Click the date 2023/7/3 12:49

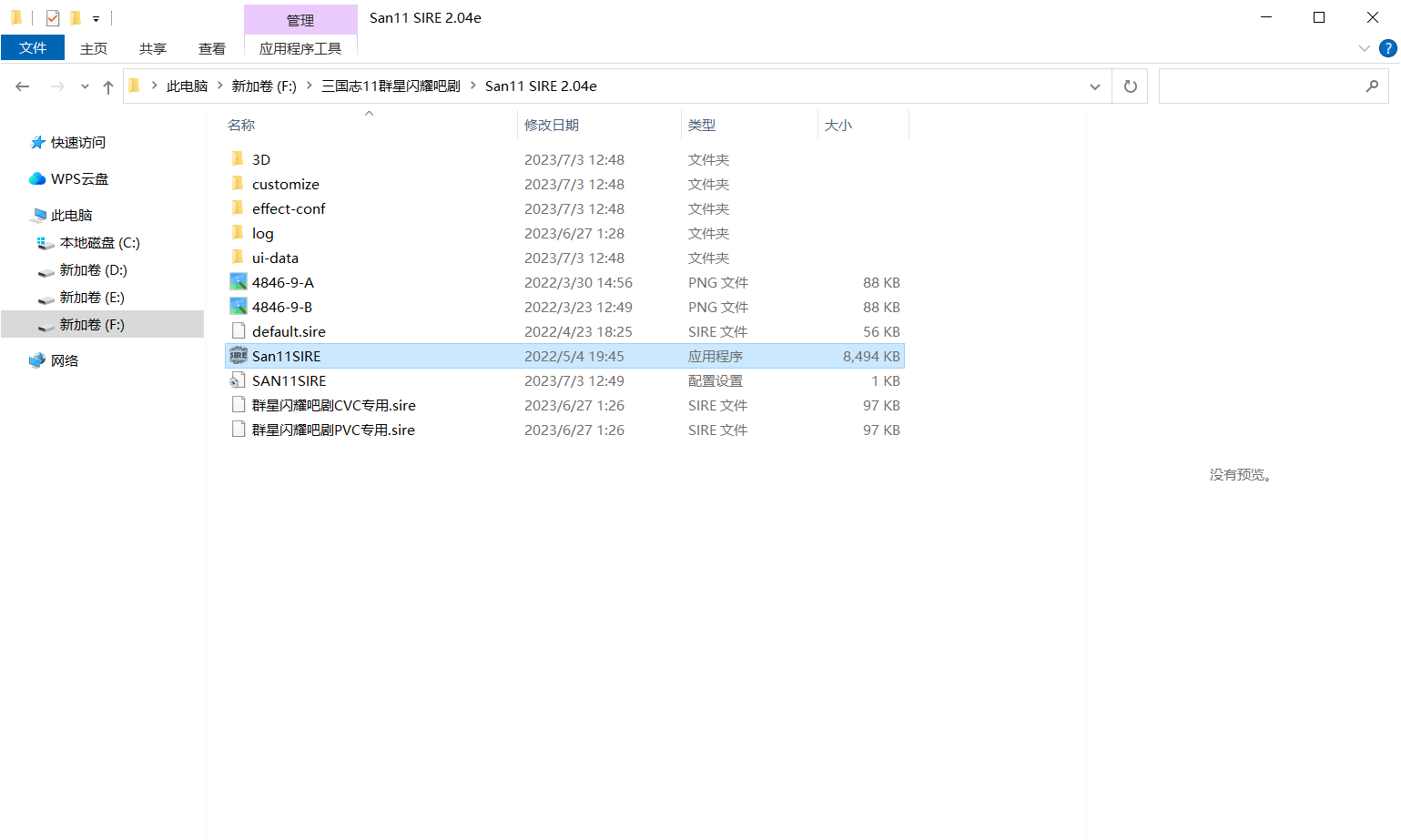click(574, 380)
